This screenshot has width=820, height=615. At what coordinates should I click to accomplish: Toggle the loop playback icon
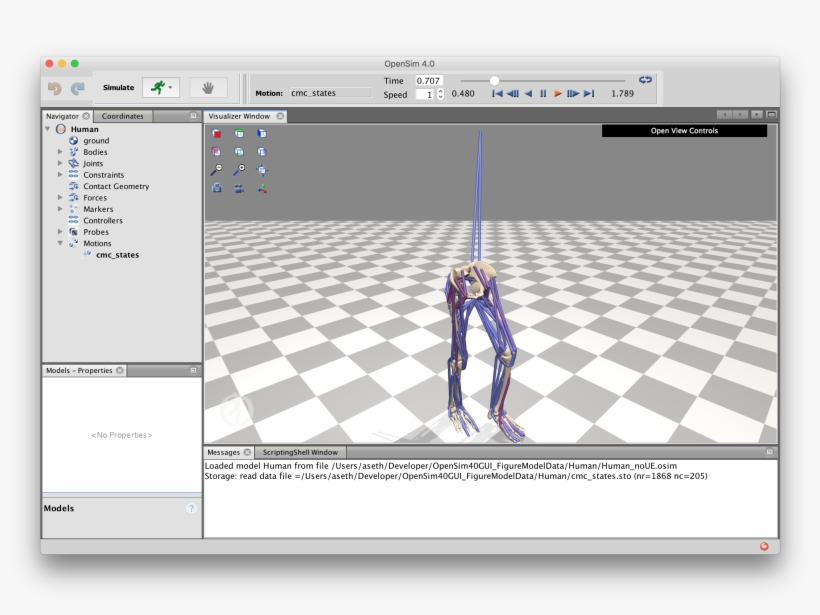(x=645, y=80)
